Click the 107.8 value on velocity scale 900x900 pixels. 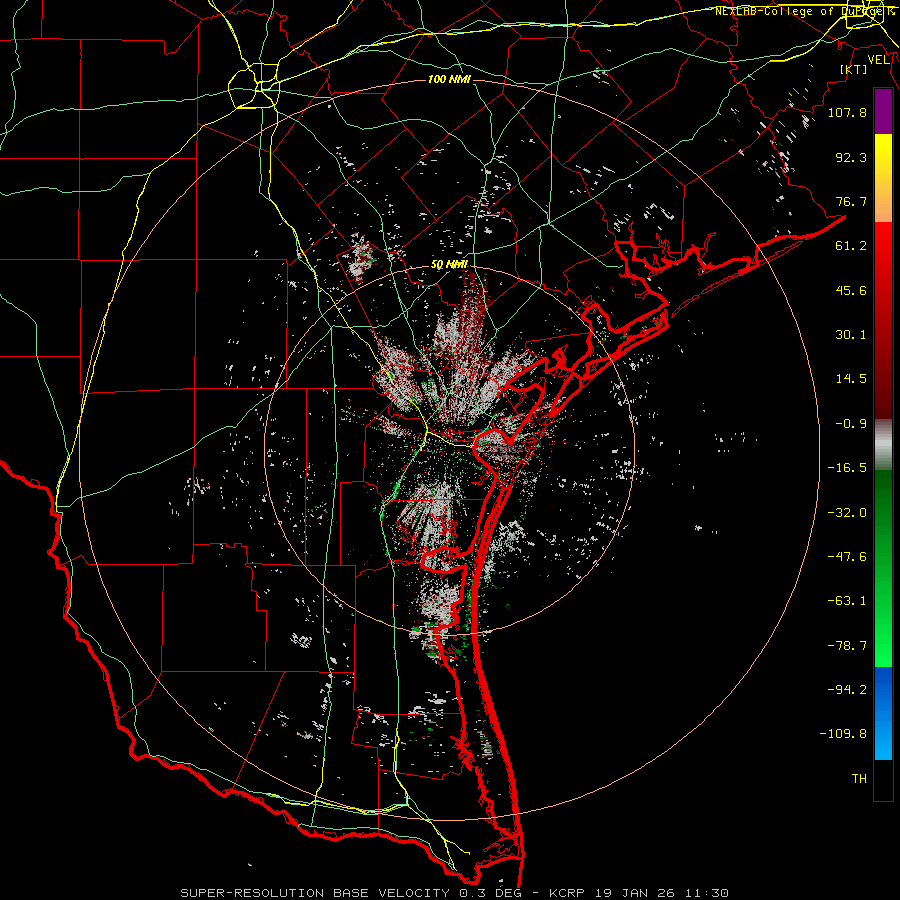[x=847, y=112]
